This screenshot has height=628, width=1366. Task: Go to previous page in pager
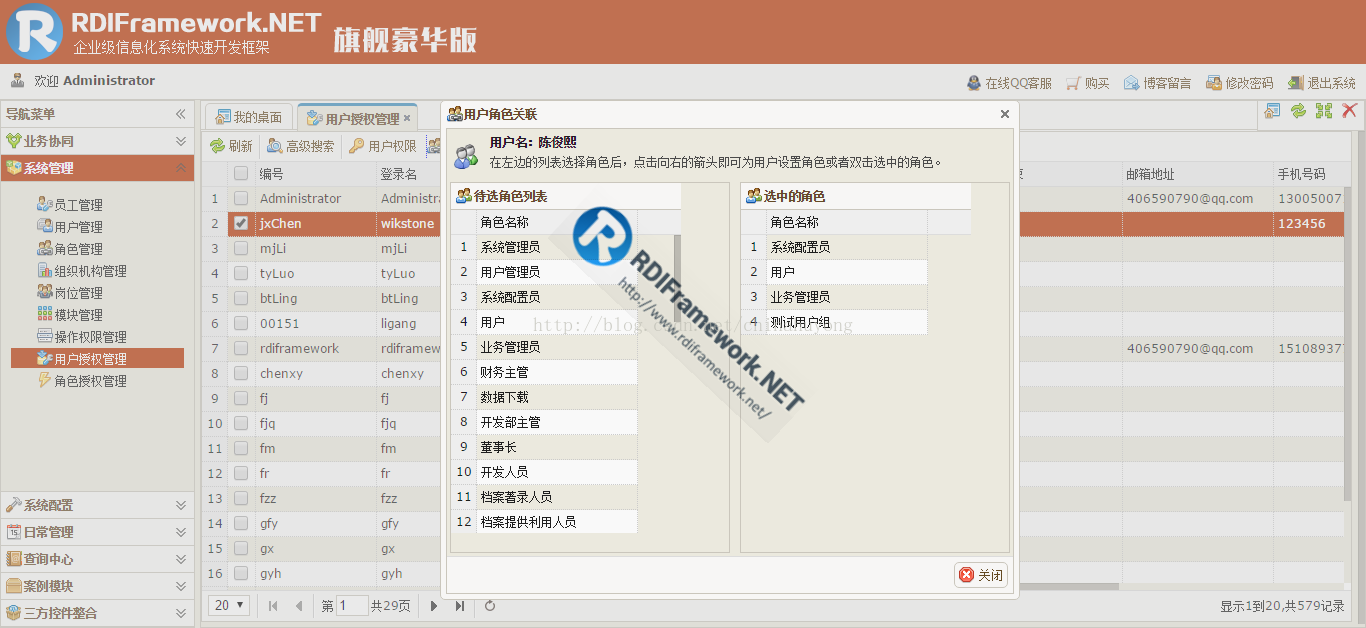coord(298,605)
